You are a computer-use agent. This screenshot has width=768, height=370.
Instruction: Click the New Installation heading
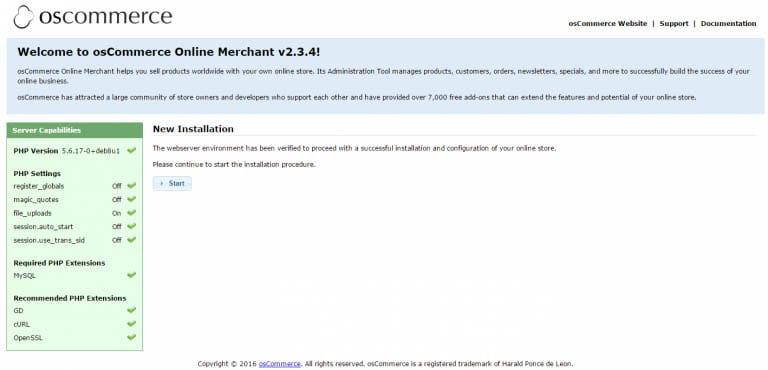(x=193, y=129)
